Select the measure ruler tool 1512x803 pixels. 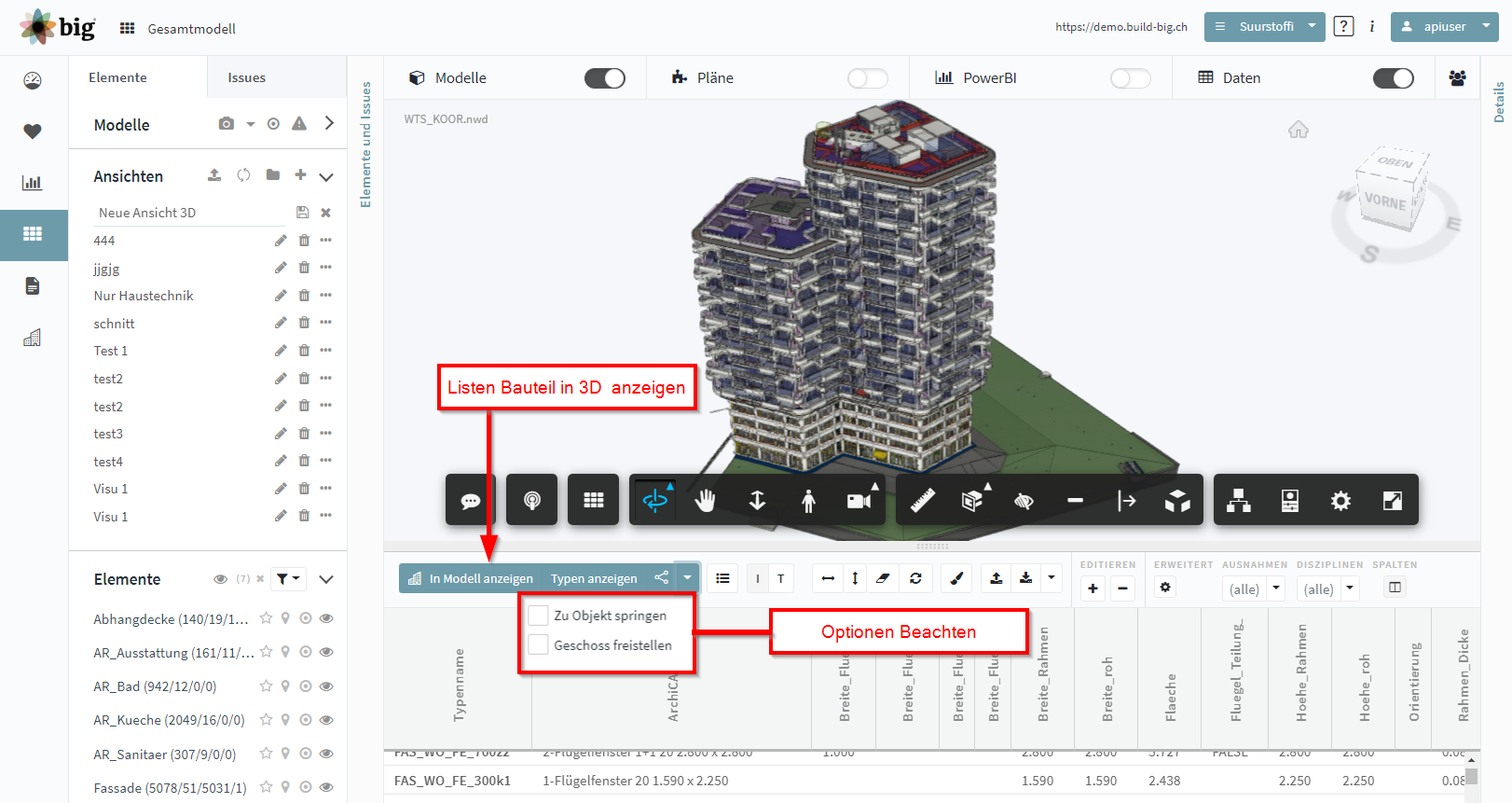tap(922, 501)
